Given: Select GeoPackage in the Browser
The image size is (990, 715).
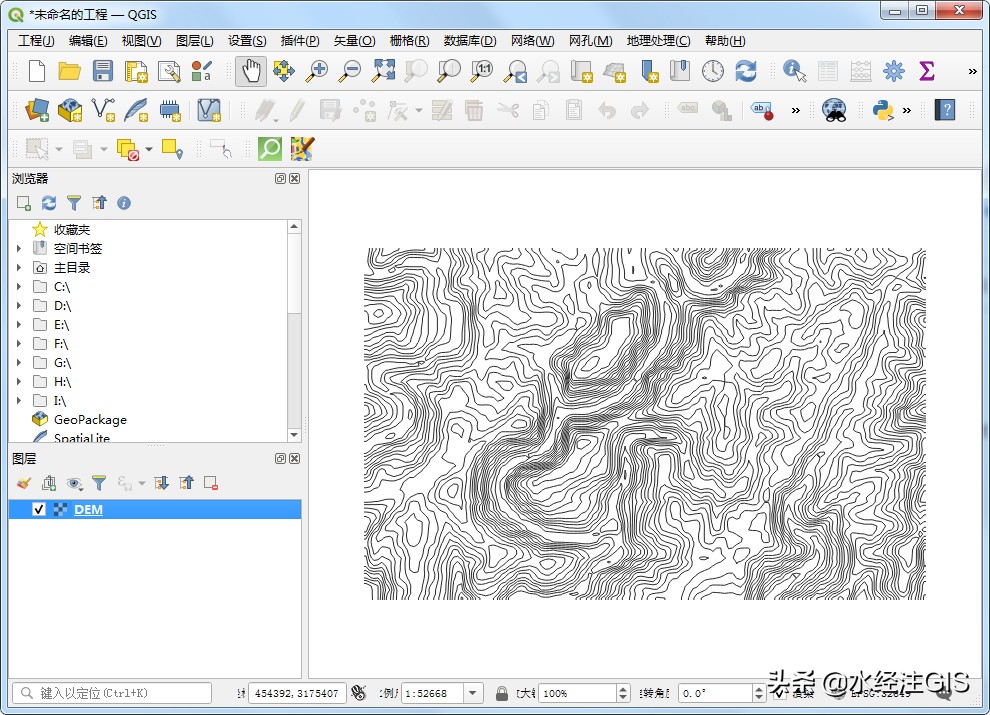Looking at the screenshot, I should [90, 419].
